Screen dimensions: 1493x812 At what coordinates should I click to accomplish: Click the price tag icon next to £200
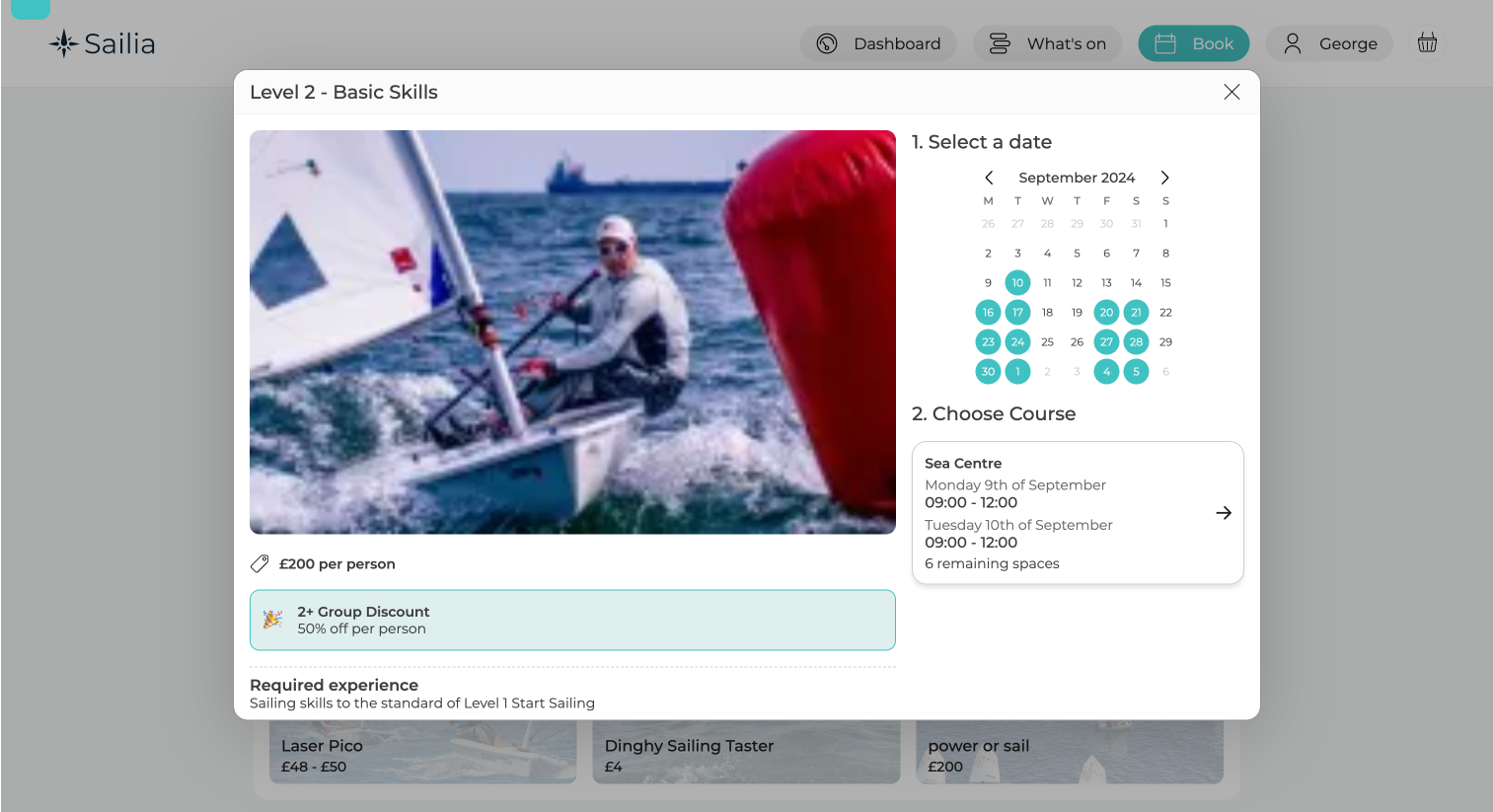pos(260,563)
